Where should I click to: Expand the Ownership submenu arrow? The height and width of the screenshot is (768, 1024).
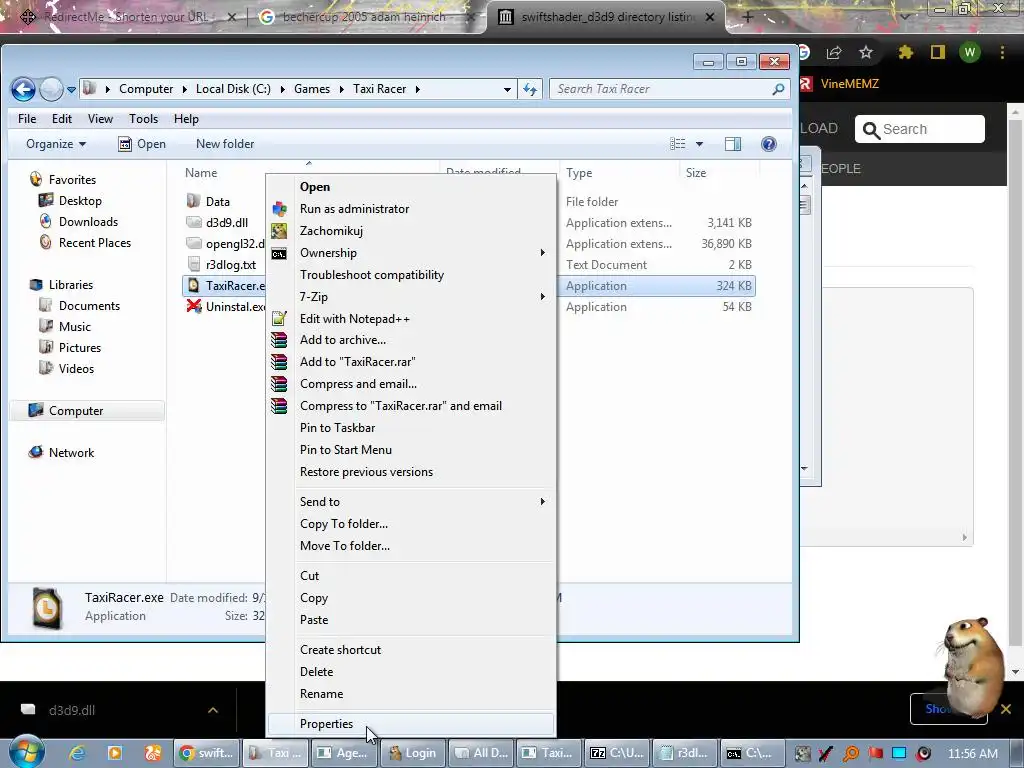[542, 253]
